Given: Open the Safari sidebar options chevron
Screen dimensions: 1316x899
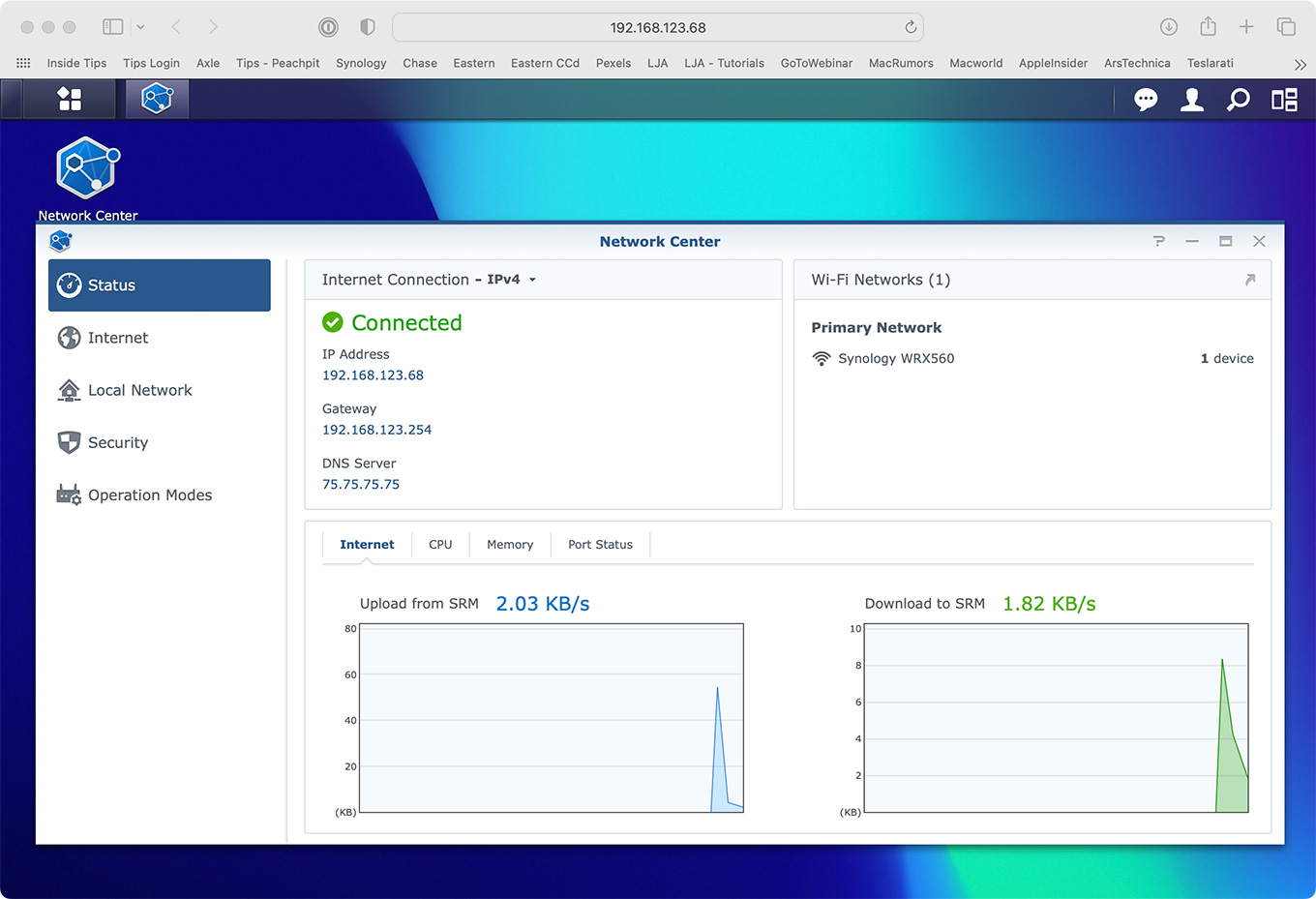Looking at the screenshot, I should click(x=140, y=27).
